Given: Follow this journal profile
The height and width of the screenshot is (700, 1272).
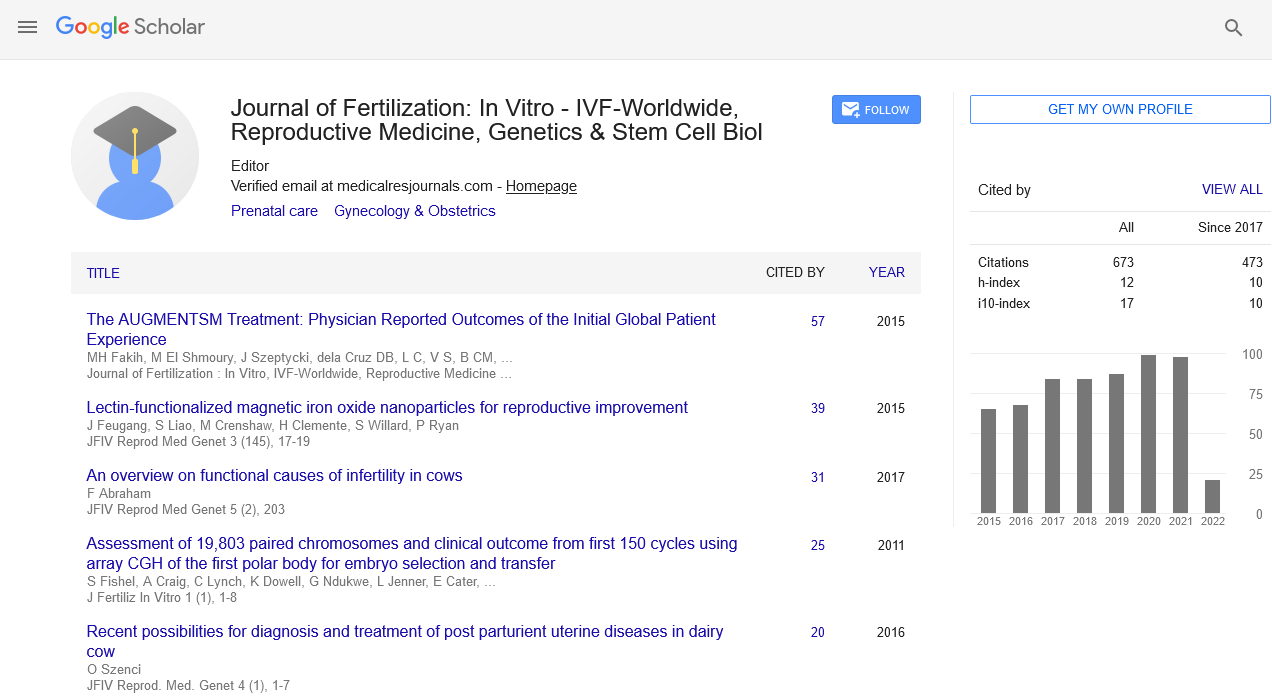Looking at the screenshot, I should pyautogui.click(x=876, y=110).
